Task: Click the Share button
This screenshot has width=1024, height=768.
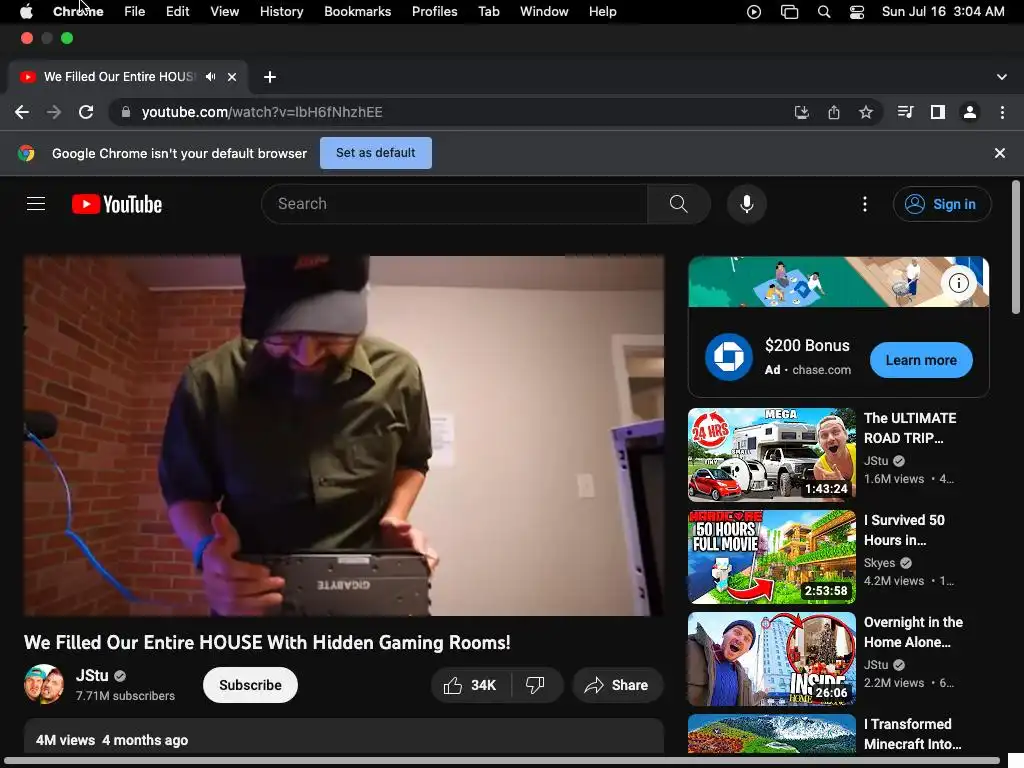Action: coord(617,685)
